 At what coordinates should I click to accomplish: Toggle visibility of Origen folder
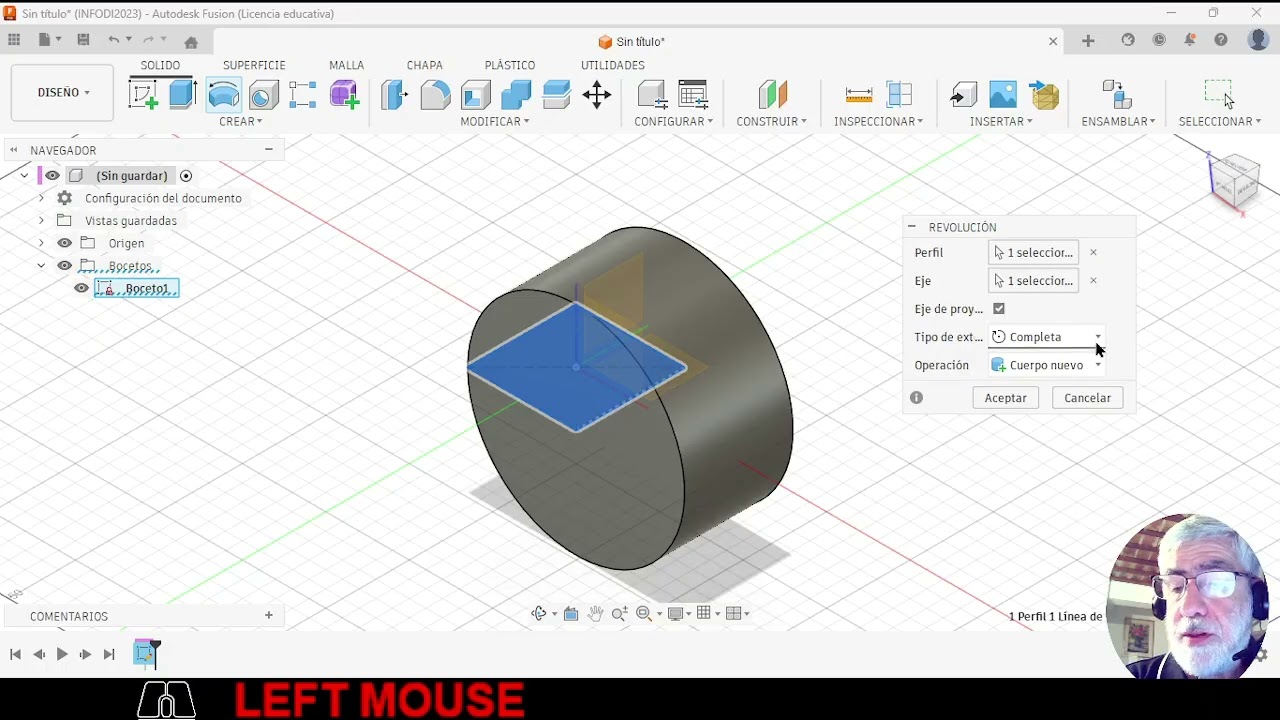pos(64,243)
